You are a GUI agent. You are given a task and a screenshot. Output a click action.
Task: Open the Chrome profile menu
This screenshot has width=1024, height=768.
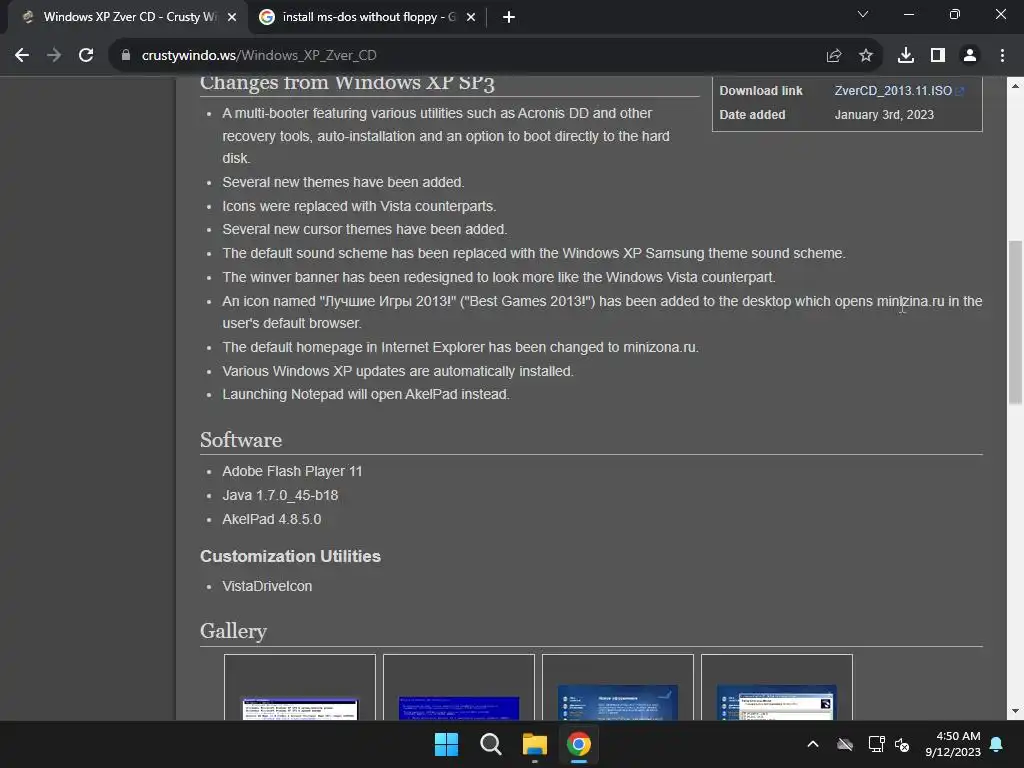point(970,56)
